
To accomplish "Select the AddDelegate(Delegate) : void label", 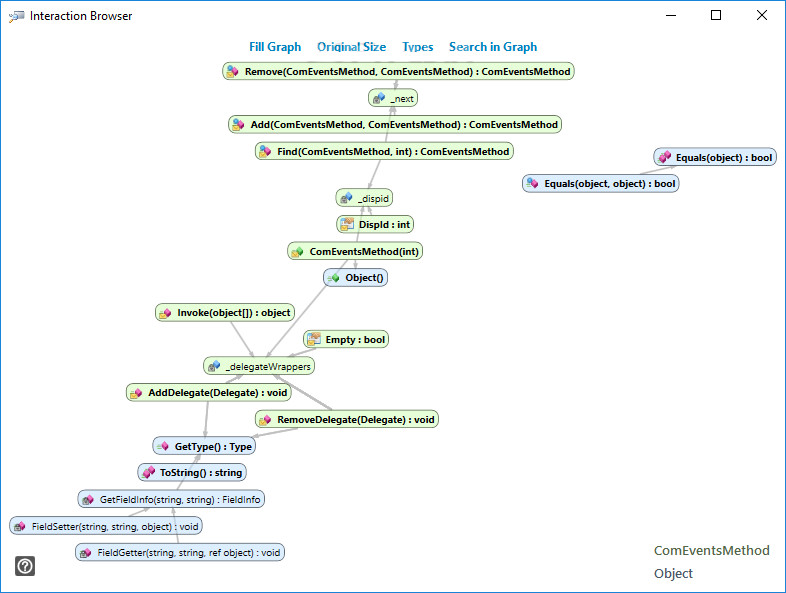I will click(x=218, y=393).
